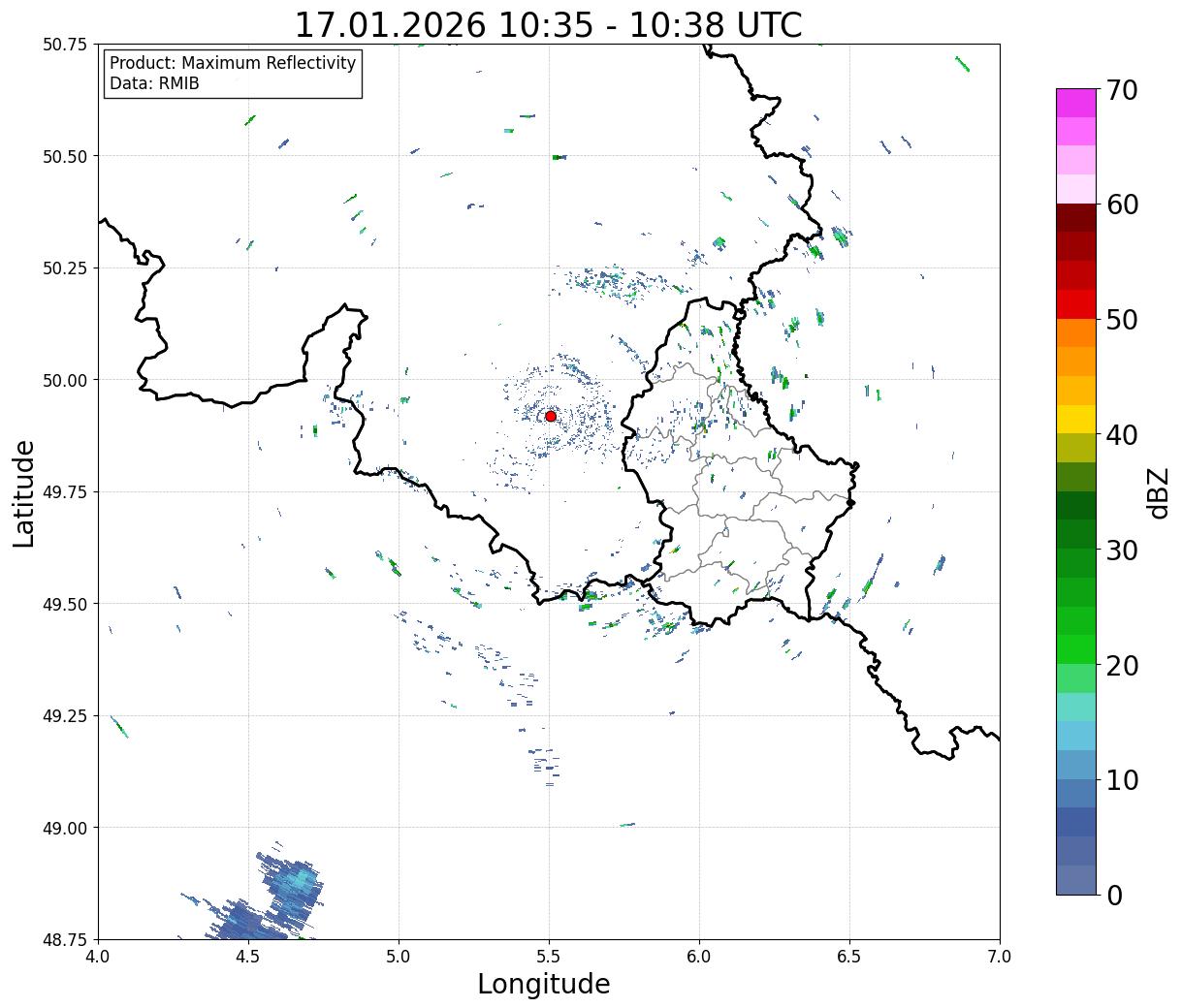Click the grey-blue bottom swatch of colorbar
The image size is (1182, 1008).
[1076, 879]
